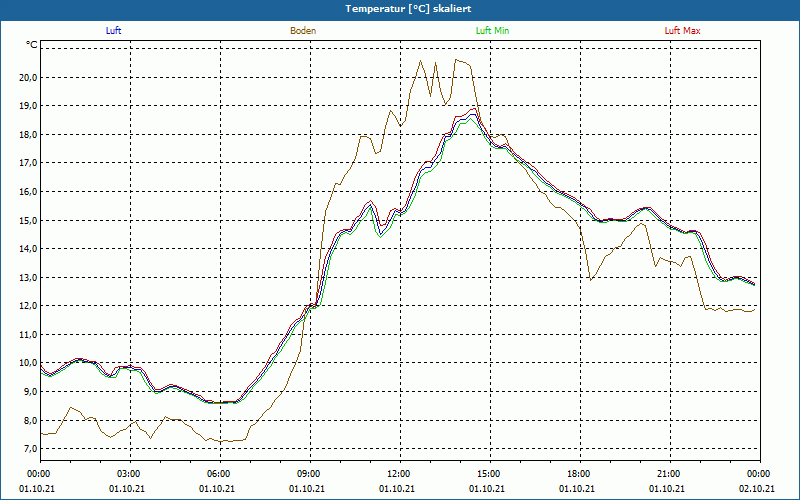Click the '7,0' y-axis value

click(31, 449)
